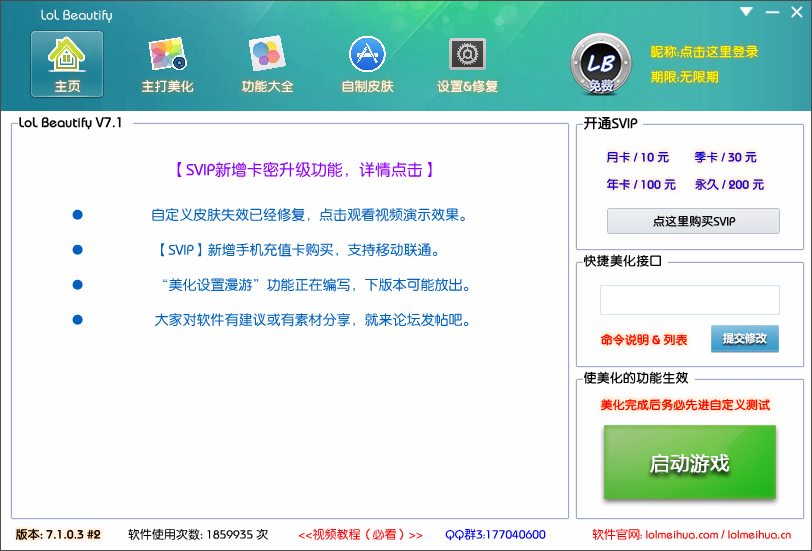Viewport: 812px width, 551px height.
Task: Click 提交修改 submit button
Action: tap(745, 339)
